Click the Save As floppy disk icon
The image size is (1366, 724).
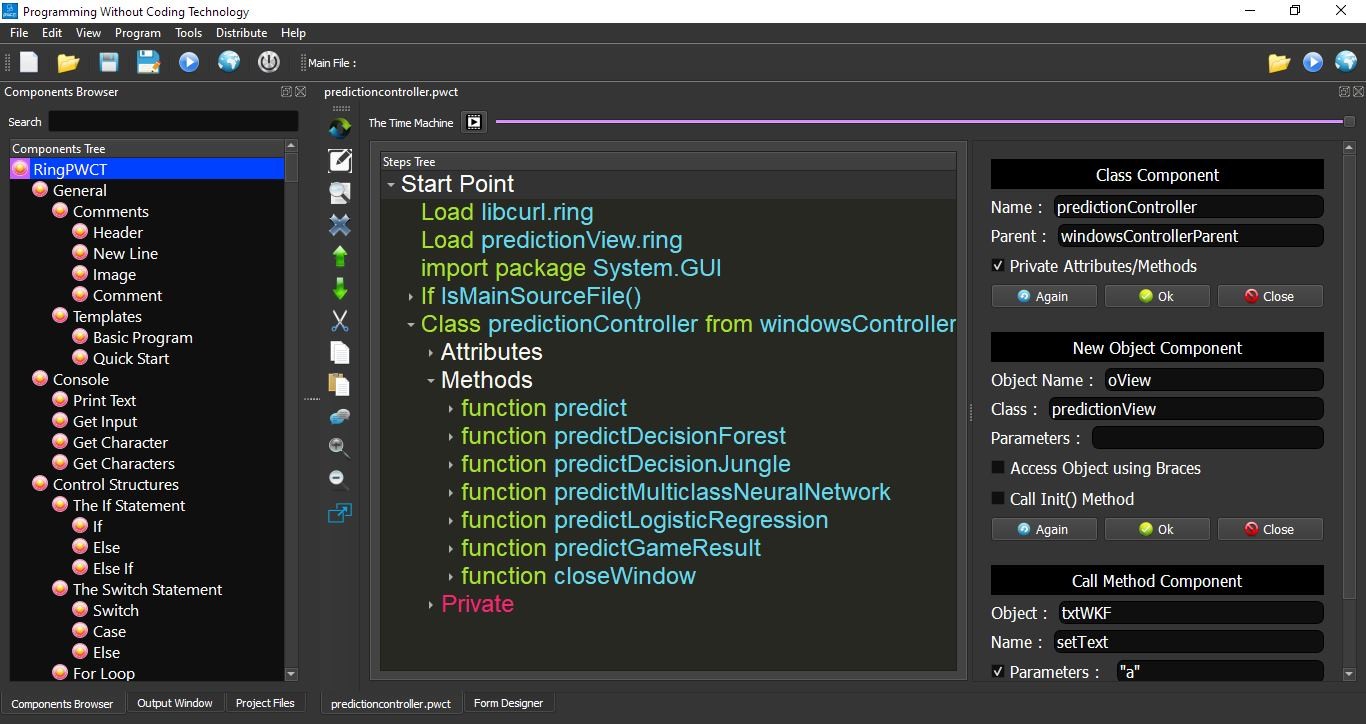tap(148, 62)
